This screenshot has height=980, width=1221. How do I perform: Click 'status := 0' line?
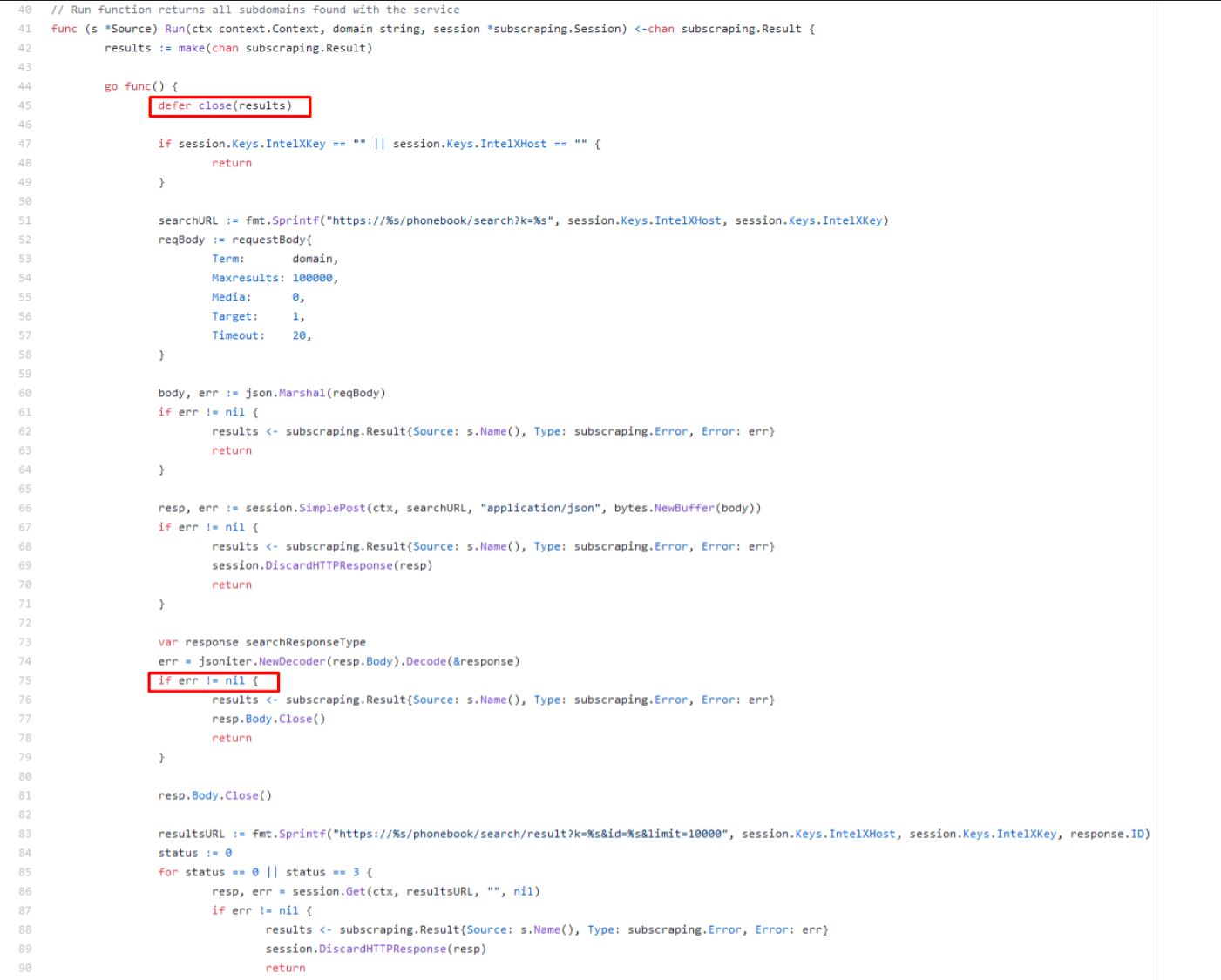coord(195,853)
